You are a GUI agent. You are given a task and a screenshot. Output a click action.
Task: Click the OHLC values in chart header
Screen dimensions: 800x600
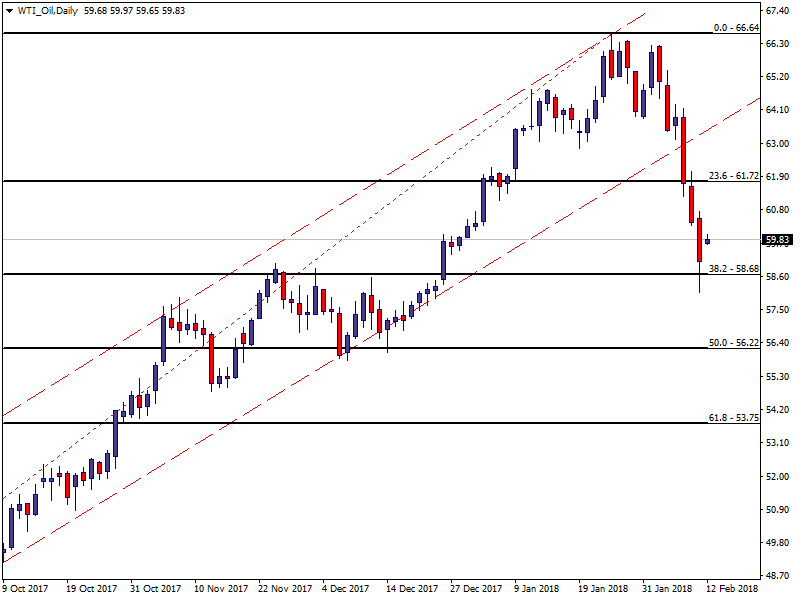point(135,10)
